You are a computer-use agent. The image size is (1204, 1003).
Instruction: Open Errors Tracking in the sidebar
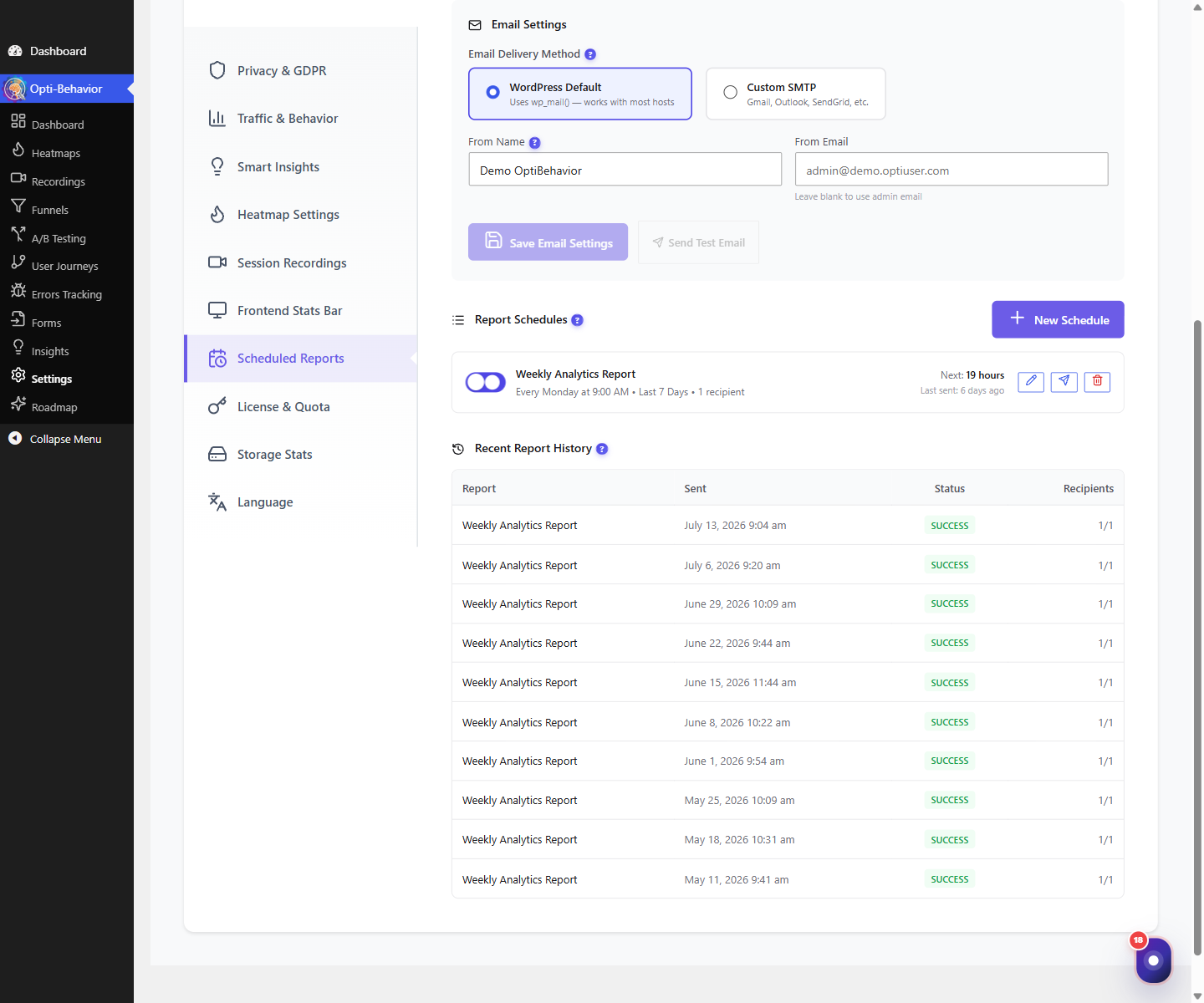67,294
